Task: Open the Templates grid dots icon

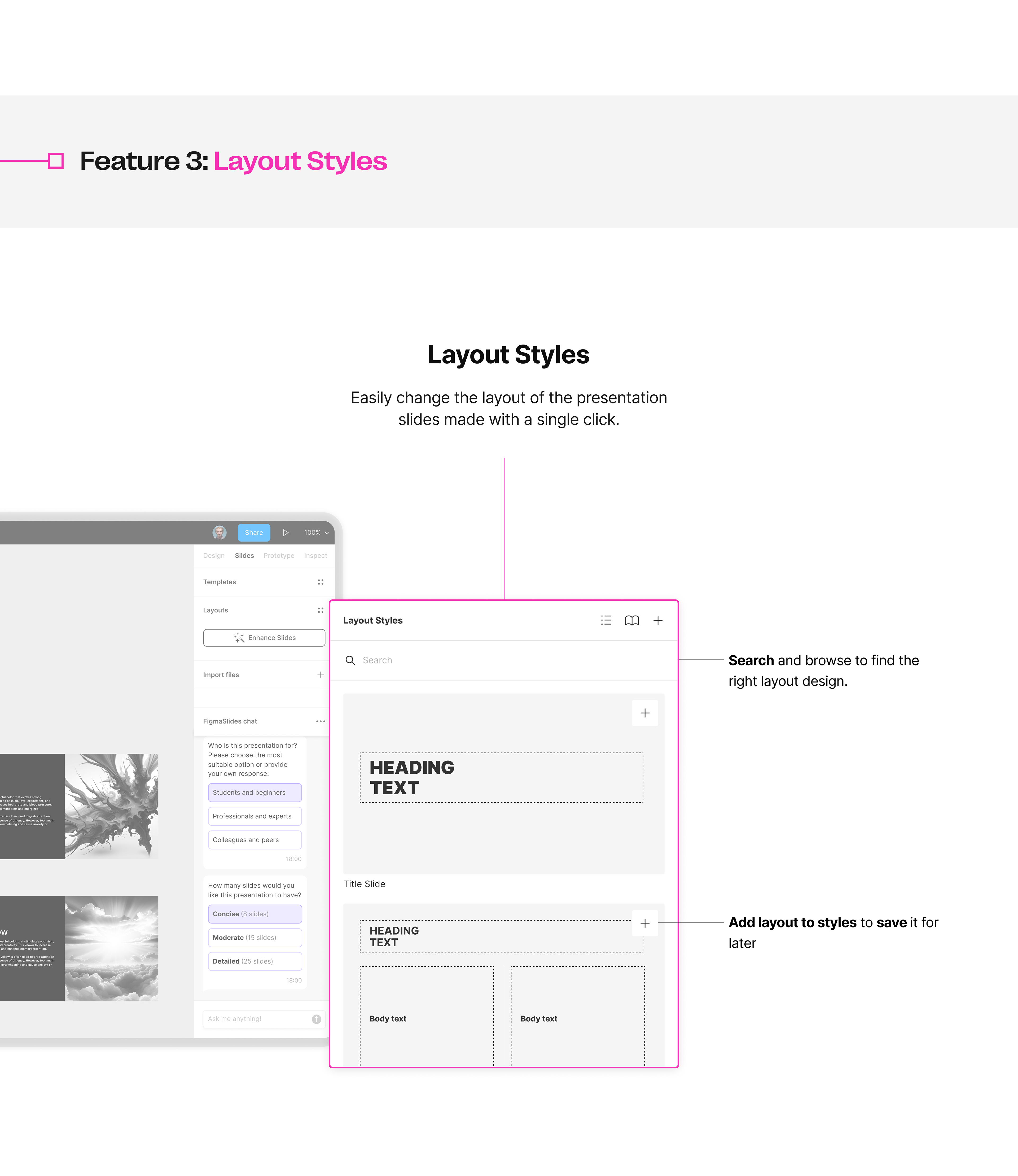Action: coord(321,582)
